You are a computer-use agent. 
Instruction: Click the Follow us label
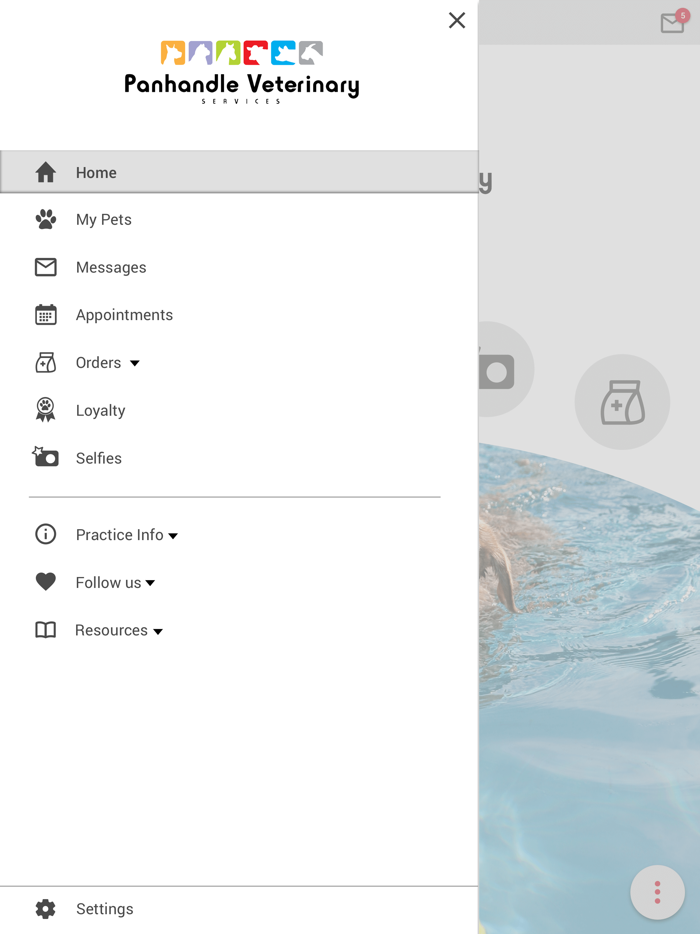pyautogui.click(x=108, y=582)
